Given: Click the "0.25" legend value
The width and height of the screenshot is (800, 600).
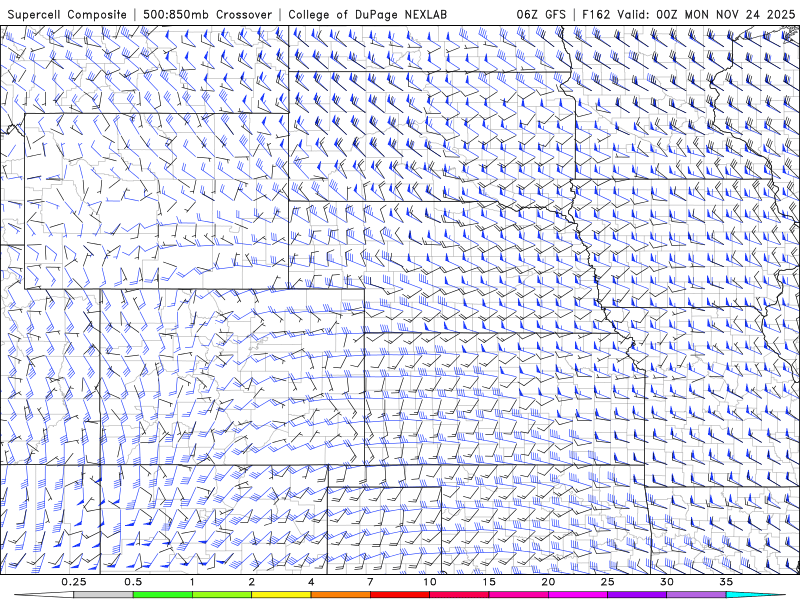Looking at the screenshot, I should point(74,582).
